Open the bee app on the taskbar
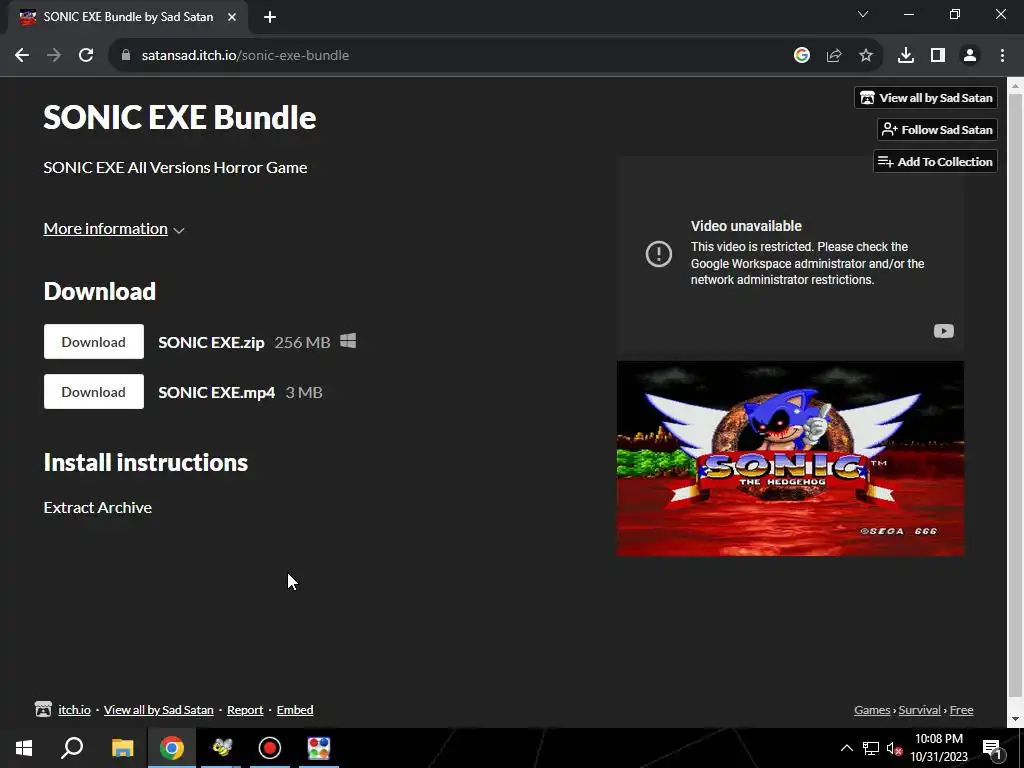The width and height of the screenshot is (1024, 768). [221, 748]
